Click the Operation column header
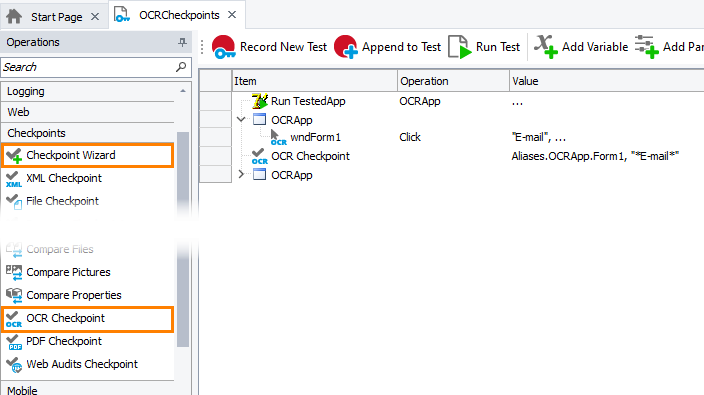This screenshot has height=395, width=704. click(453, 81)
